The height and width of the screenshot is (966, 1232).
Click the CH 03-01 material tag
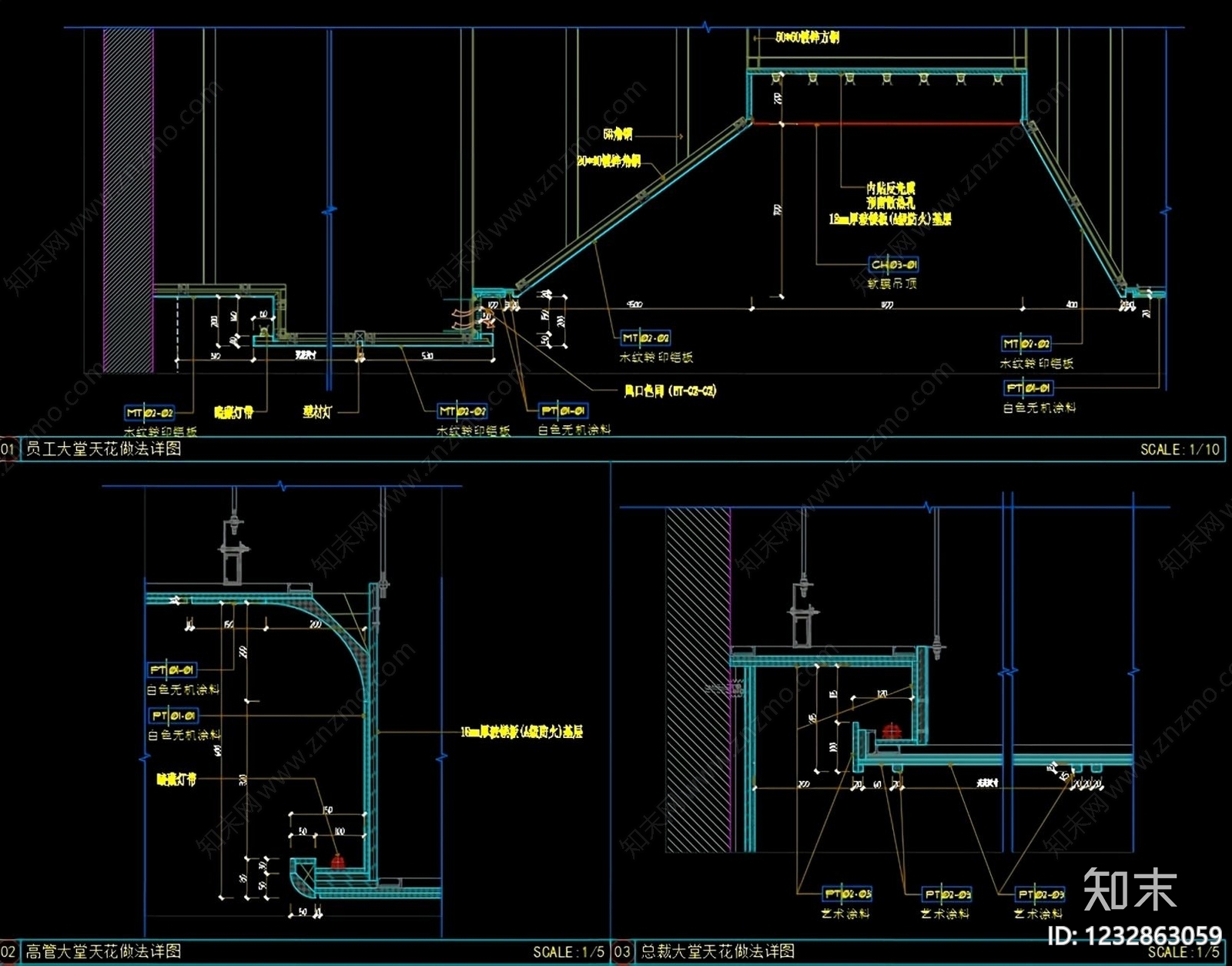coord(894,265)
